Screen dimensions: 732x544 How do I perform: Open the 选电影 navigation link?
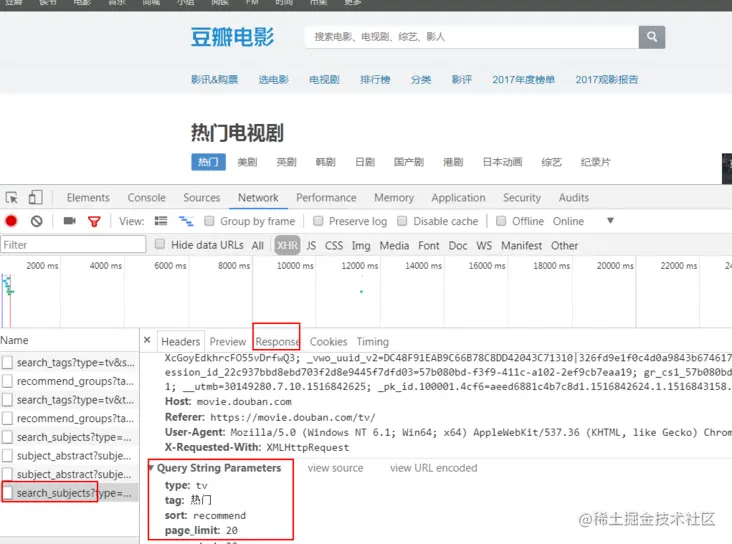click(274, 79)
